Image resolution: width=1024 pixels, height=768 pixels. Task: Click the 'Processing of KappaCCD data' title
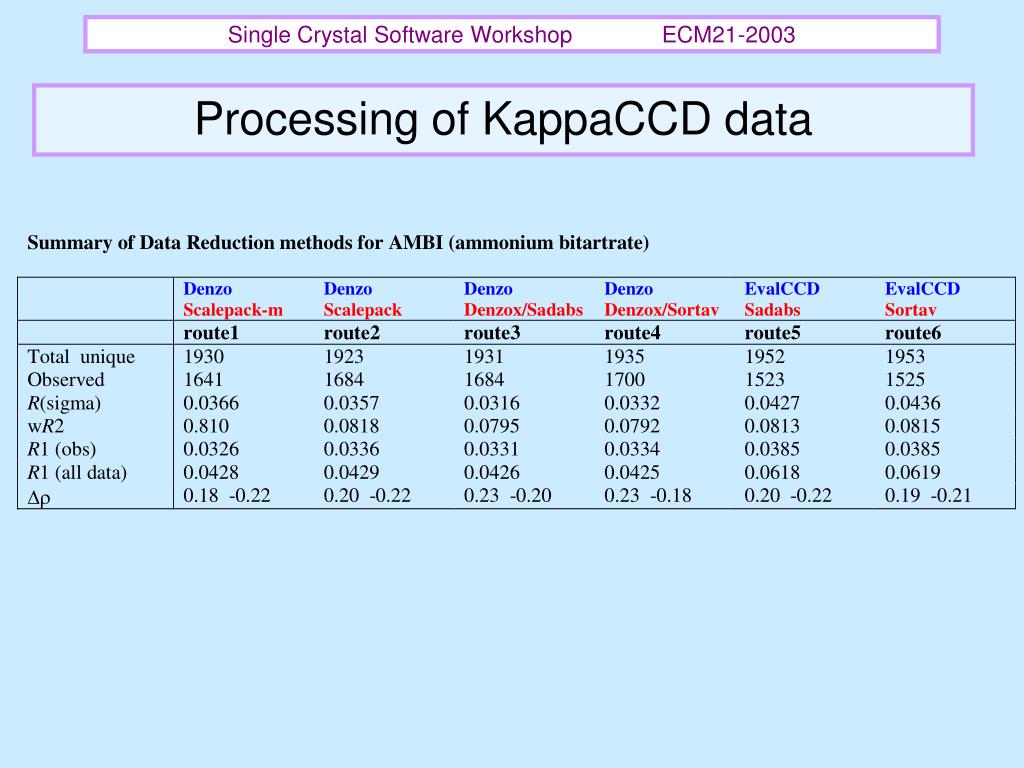tap(503, 119)
